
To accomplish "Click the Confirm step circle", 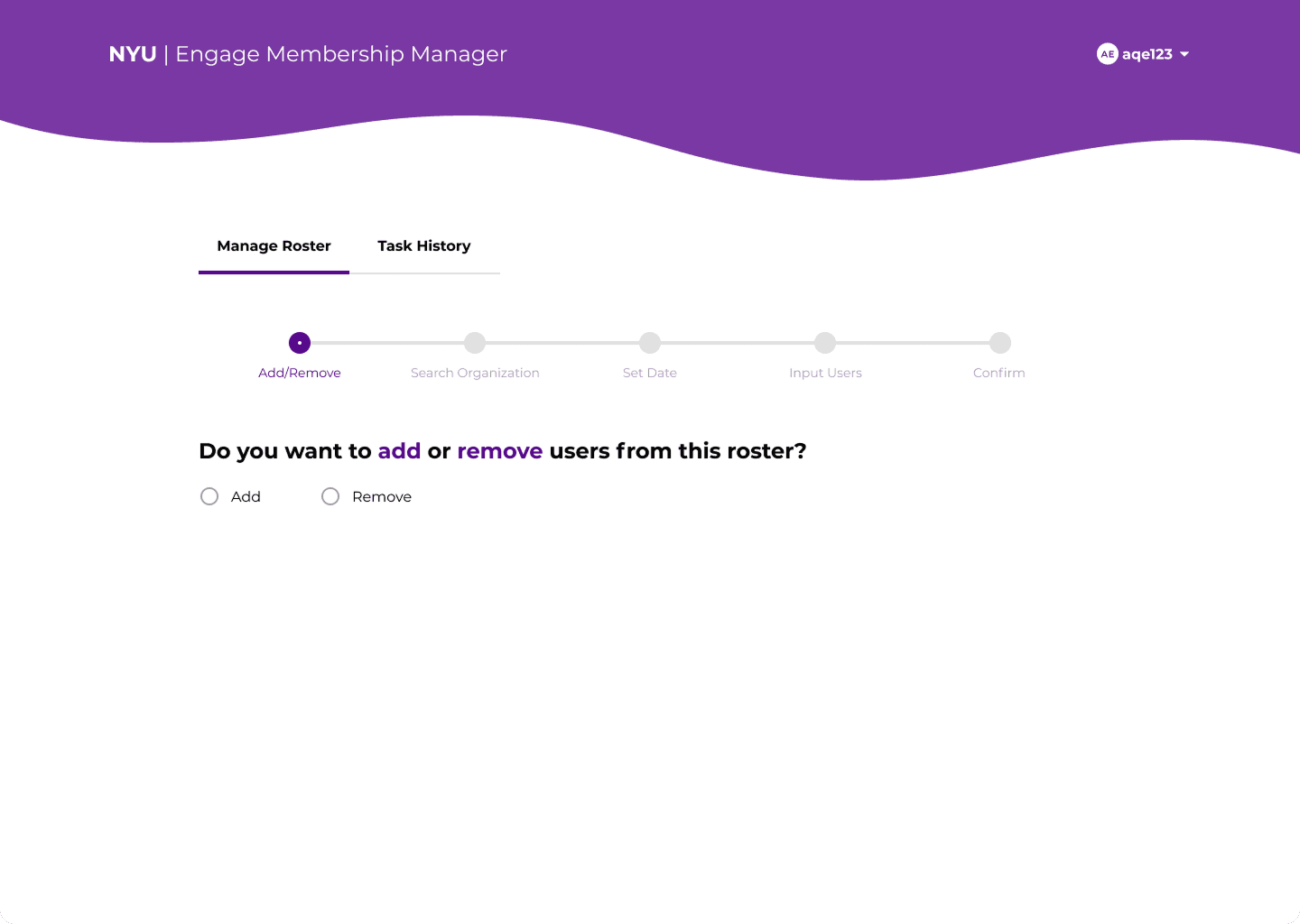I will tap(1000, 343).
